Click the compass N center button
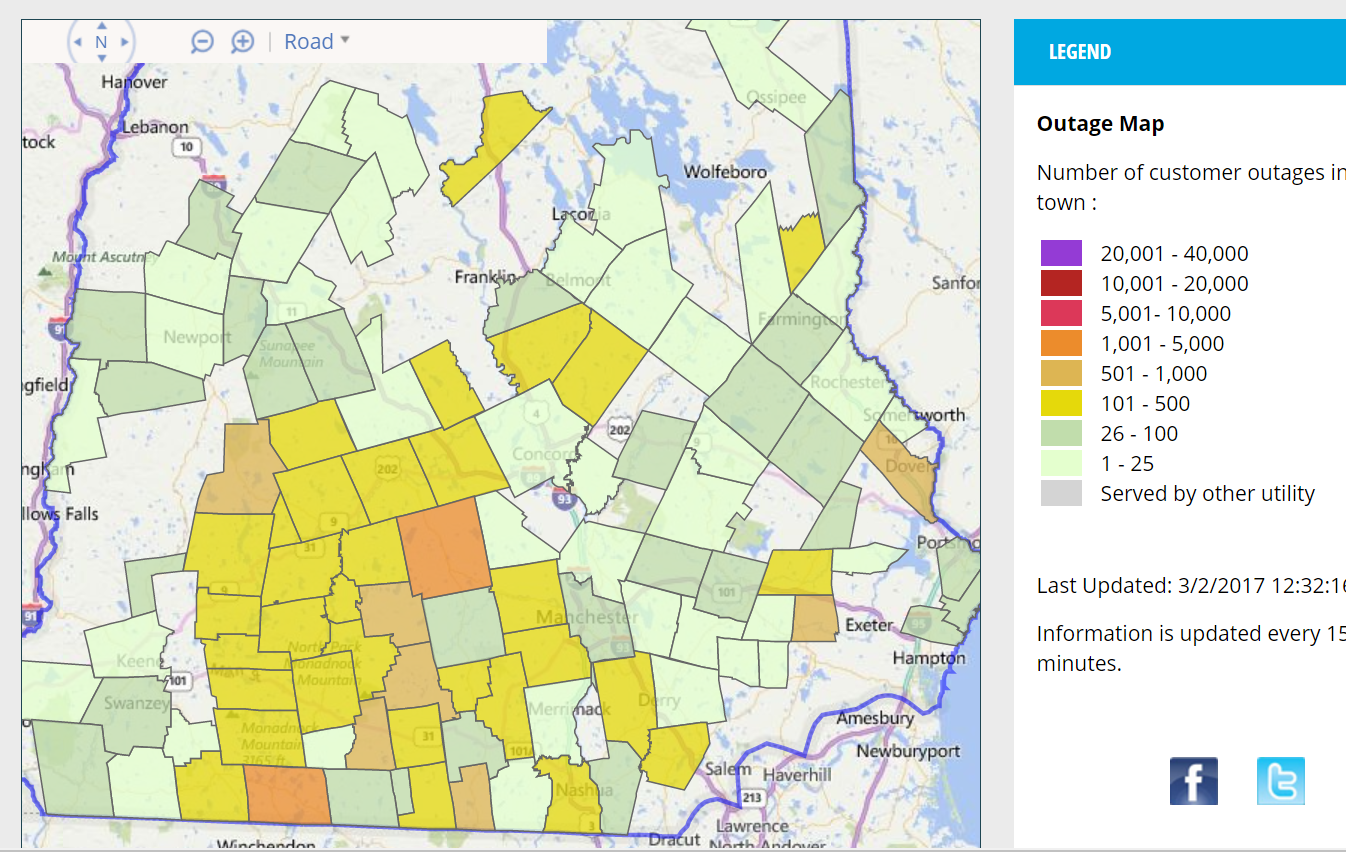1346x852 pixels. click(x=101, y=42)
